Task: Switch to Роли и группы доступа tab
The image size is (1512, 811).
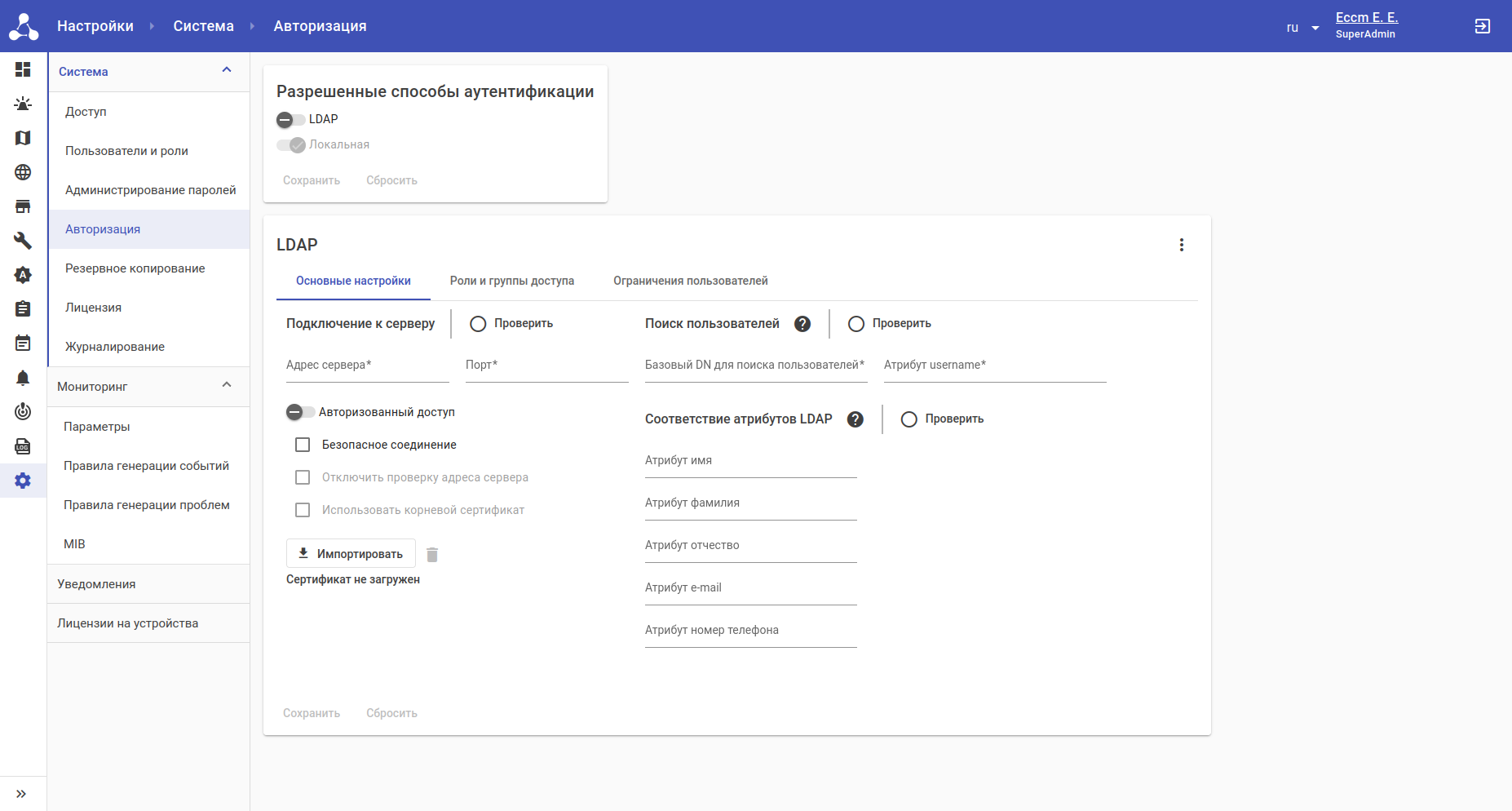Action: click(511, 281)
